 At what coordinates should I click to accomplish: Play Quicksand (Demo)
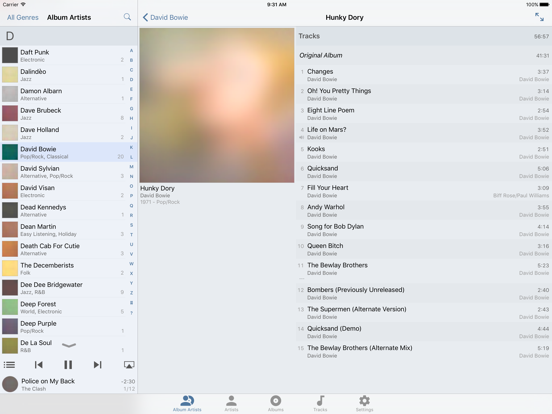(424, 332)
